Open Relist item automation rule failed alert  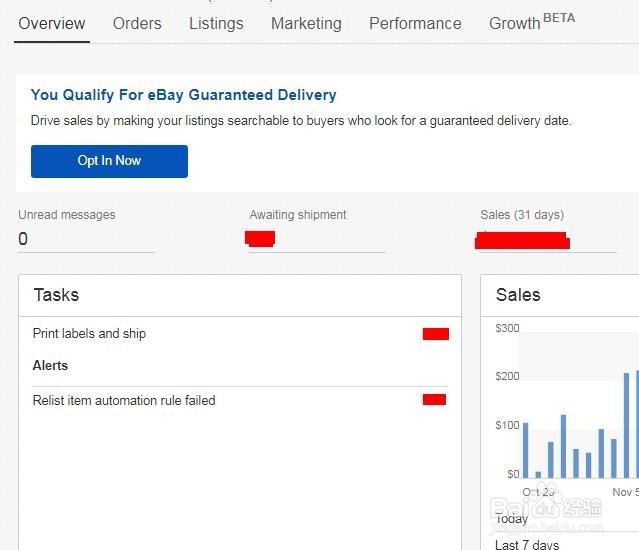[x=124, y=400]
